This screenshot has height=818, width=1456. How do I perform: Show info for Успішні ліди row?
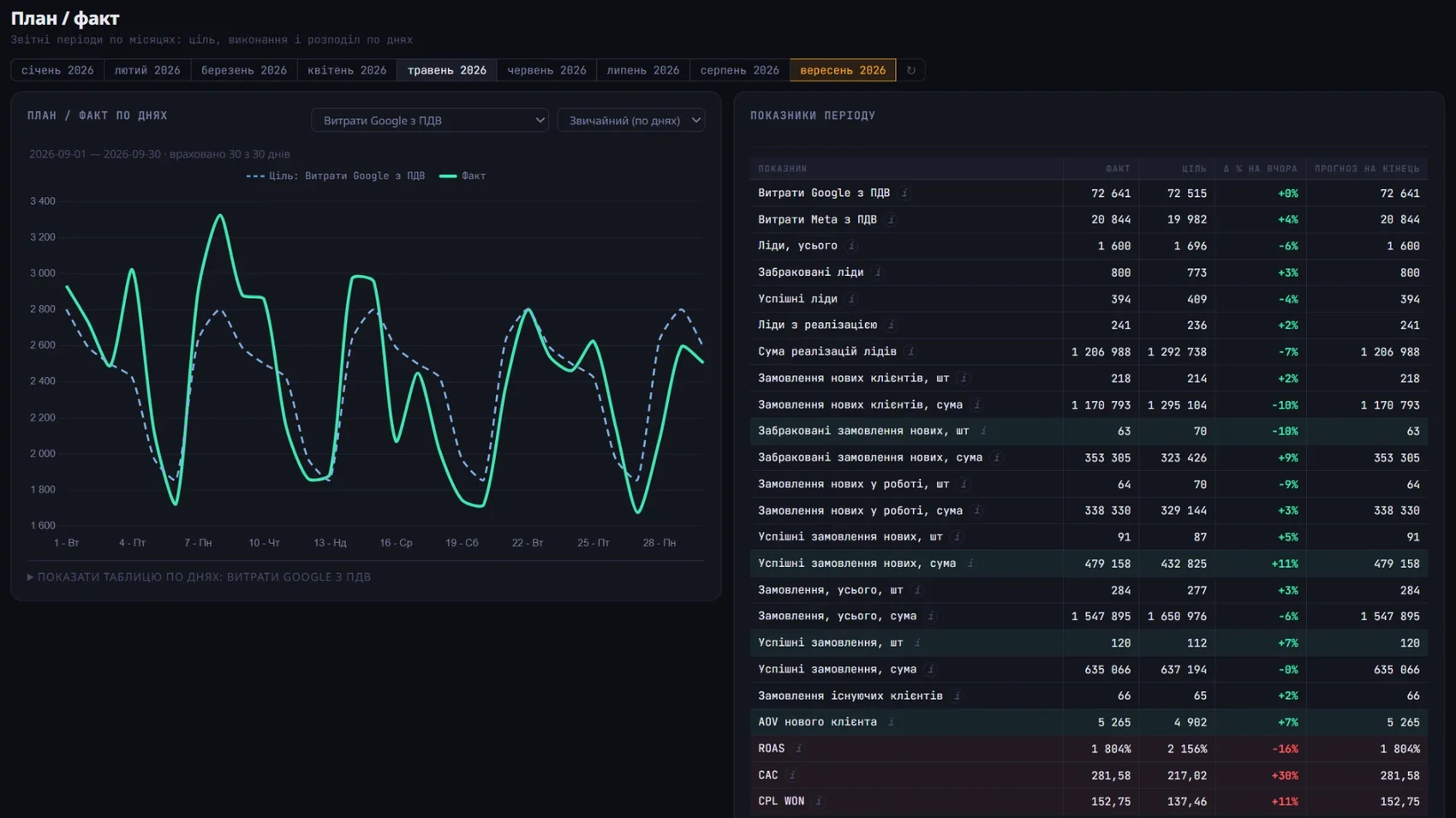(x=851, y=299)
